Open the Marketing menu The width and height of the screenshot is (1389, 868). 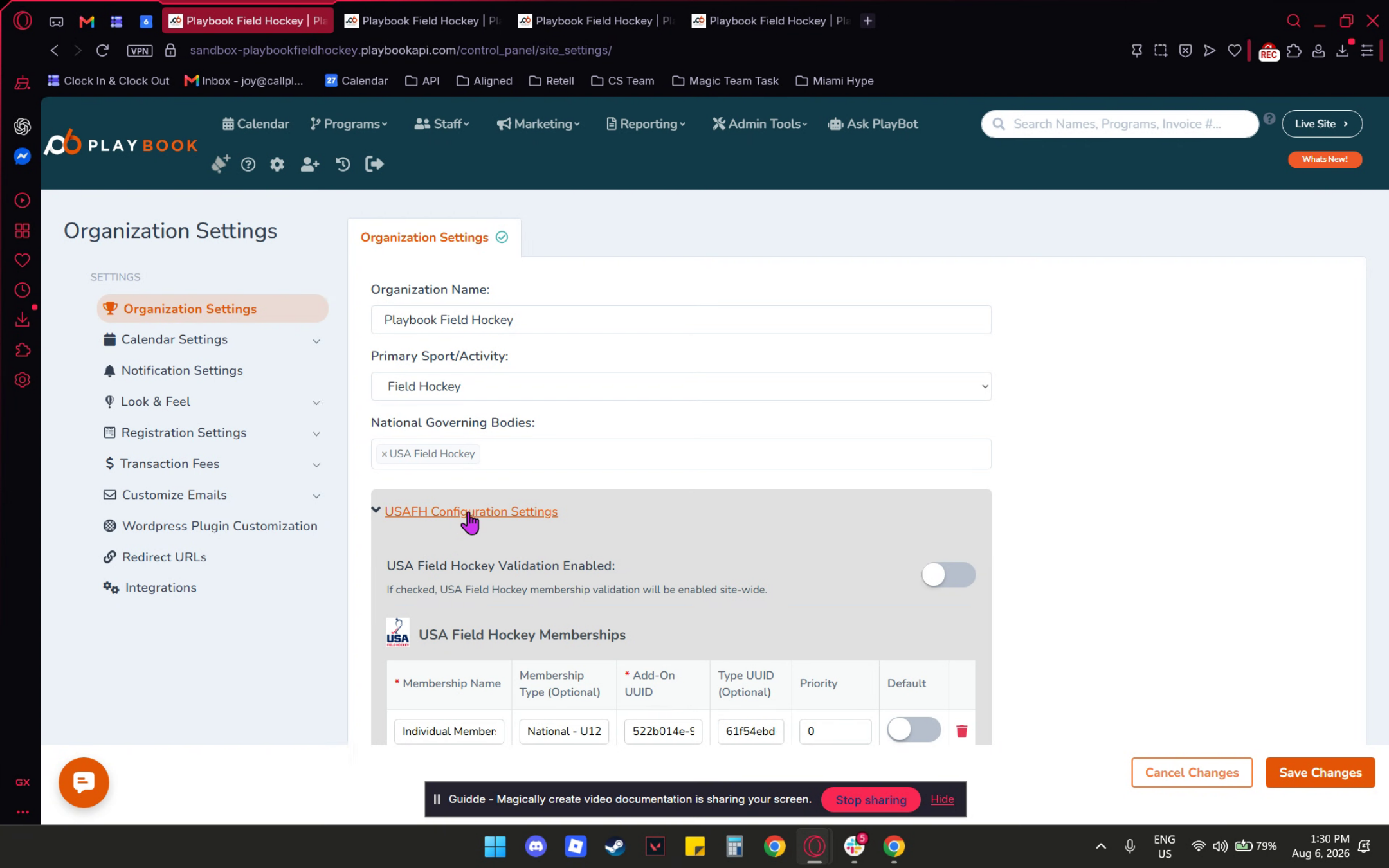538,123
